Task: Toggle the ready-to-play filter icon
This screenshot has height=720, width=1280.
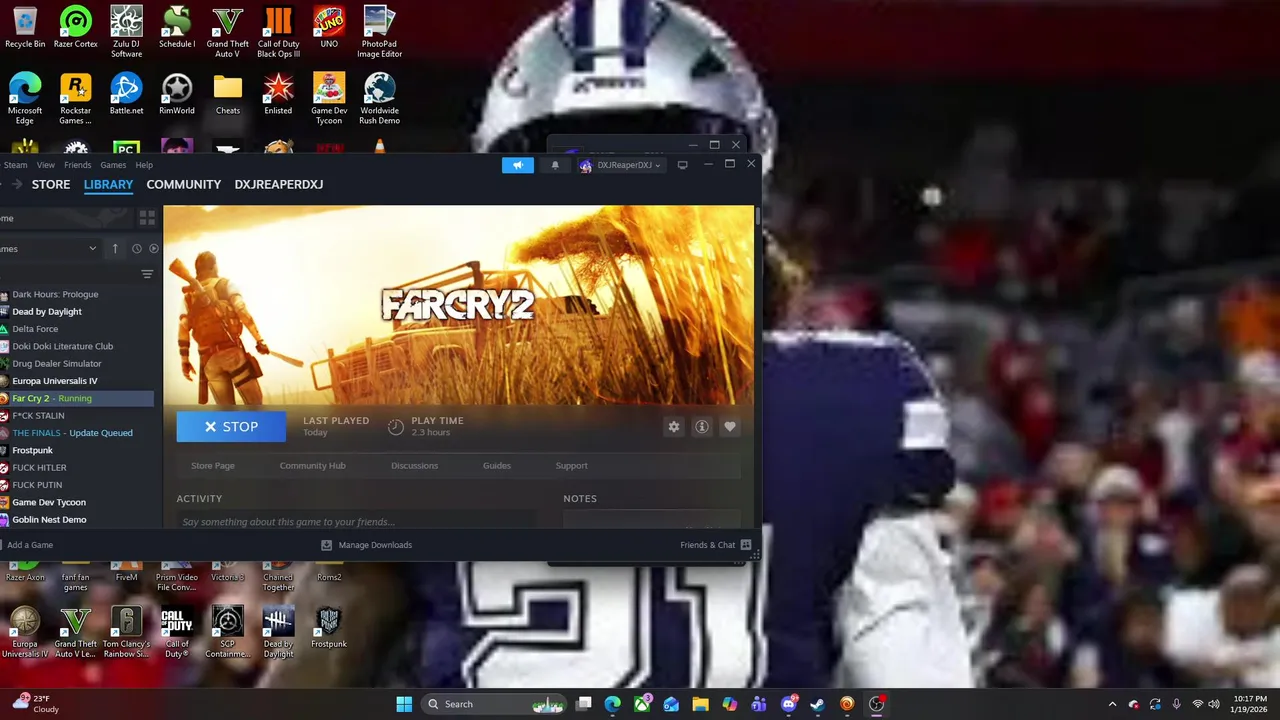Action: coord(153,248)
